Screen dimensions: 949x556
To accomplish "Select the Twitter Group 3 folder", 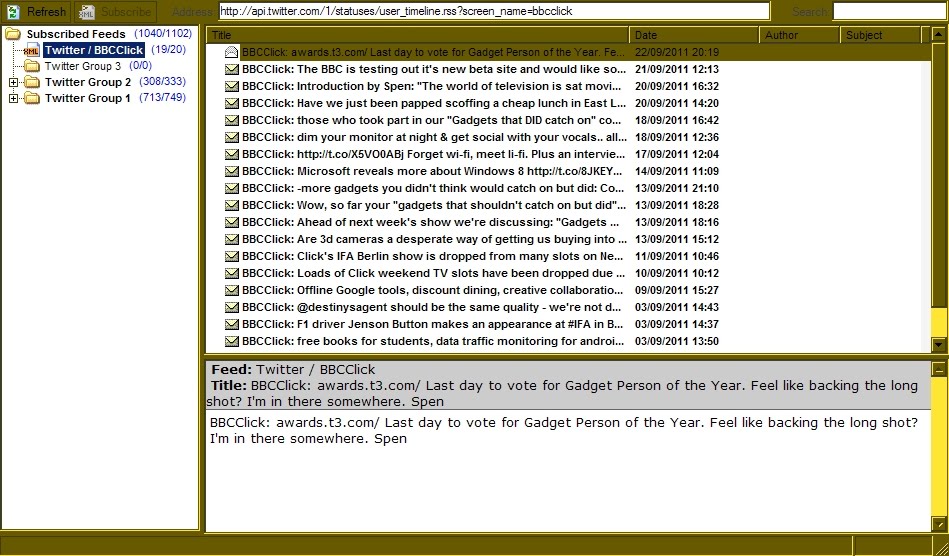I will (83, 66).
